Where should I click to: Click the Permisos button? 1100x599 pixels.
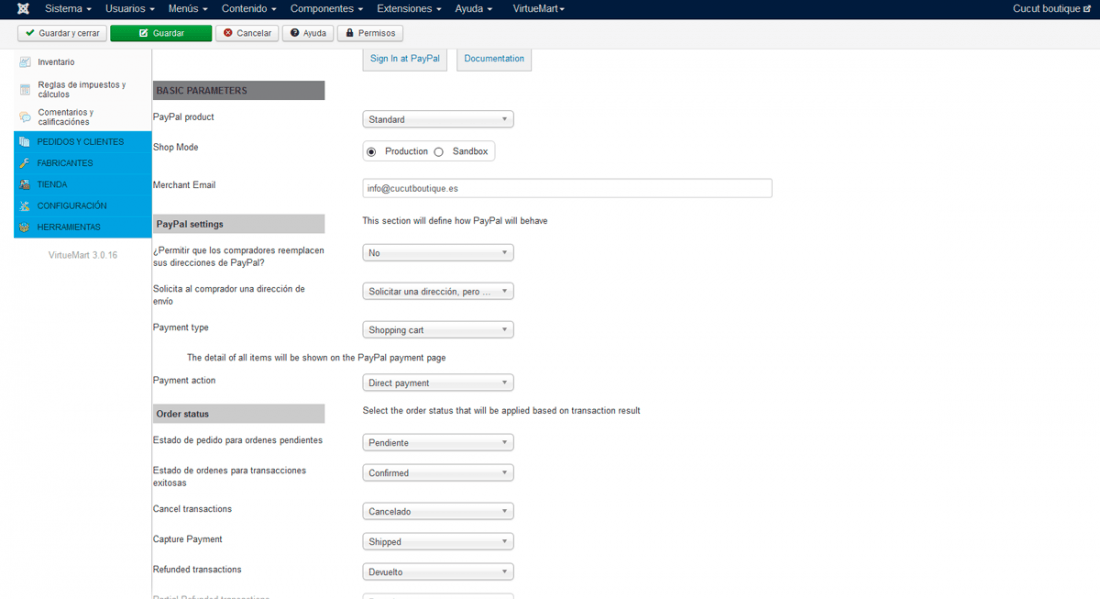click(x=370, y=33)
